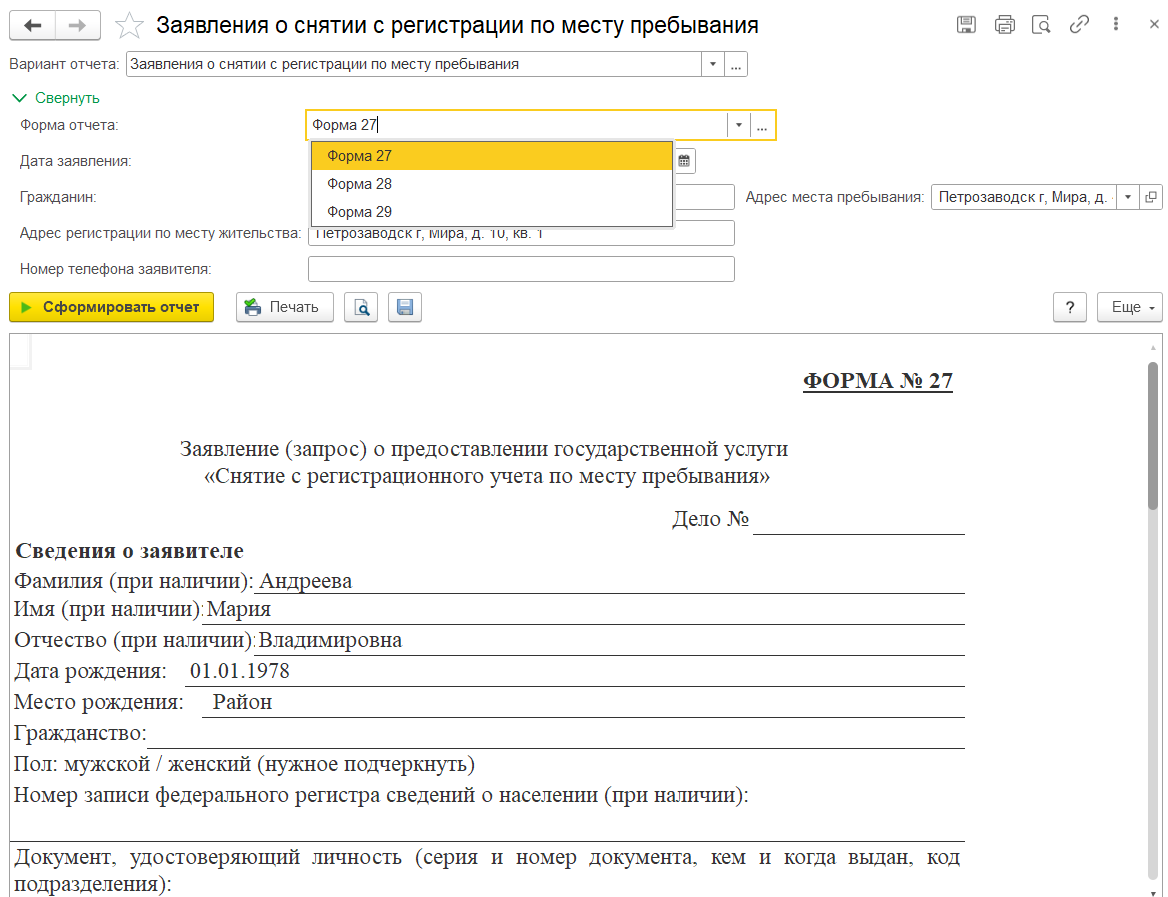
Task: Open the Форма отчета dropdown arrow
Action: click(x=738, y=125)
